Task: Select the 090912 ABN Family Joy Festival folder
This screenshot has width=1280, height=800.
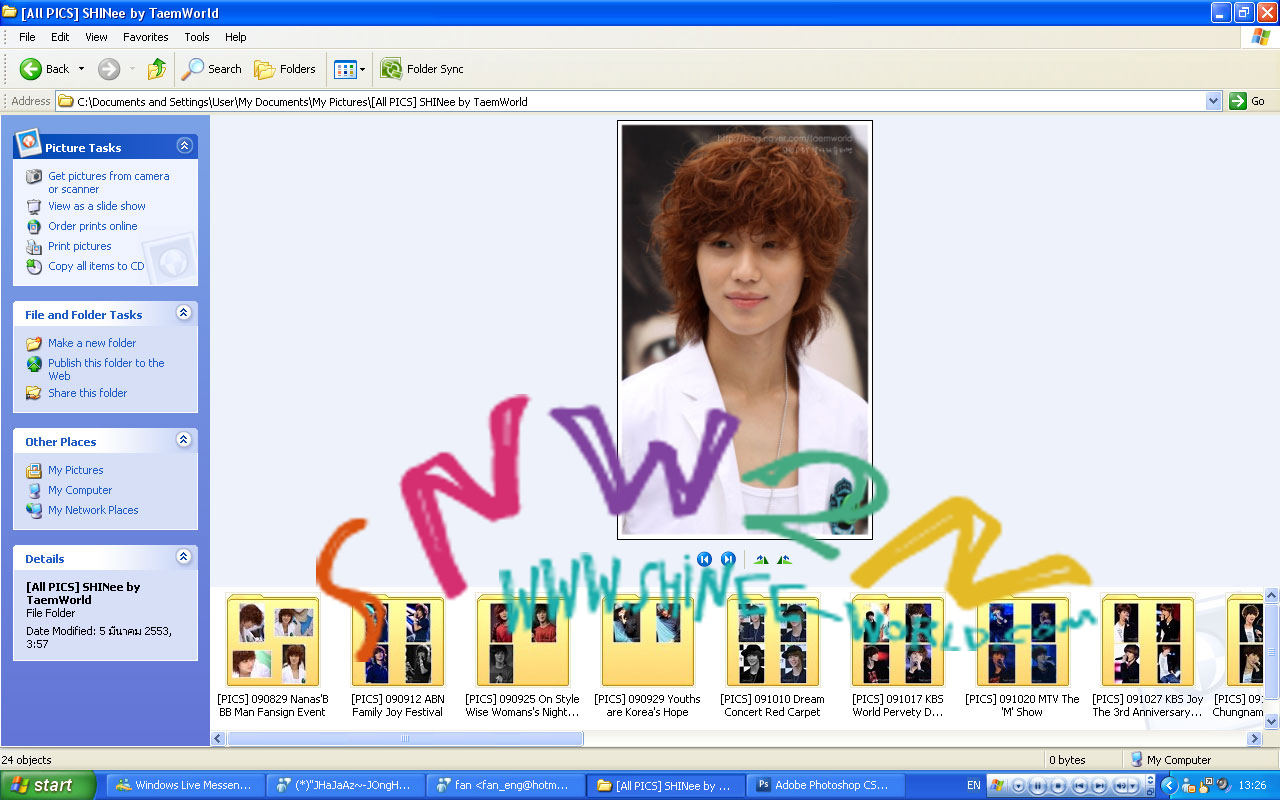Action: 397,656
